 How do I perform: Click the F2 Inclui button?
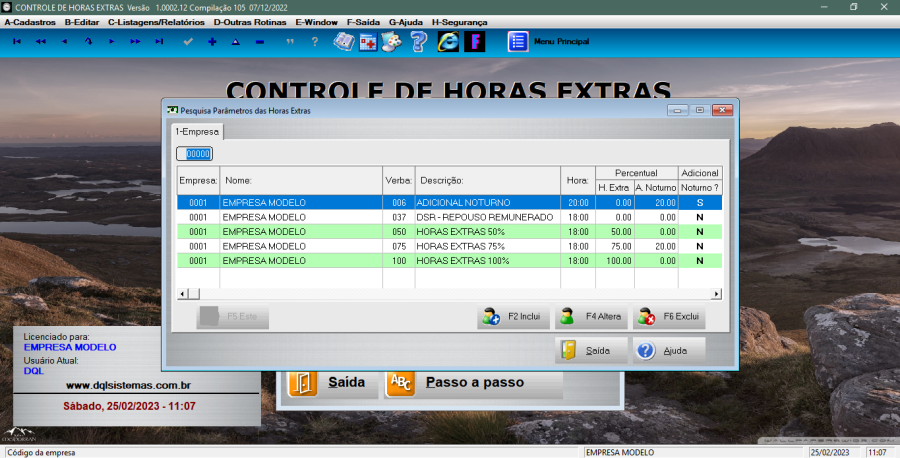pos(514,317)
